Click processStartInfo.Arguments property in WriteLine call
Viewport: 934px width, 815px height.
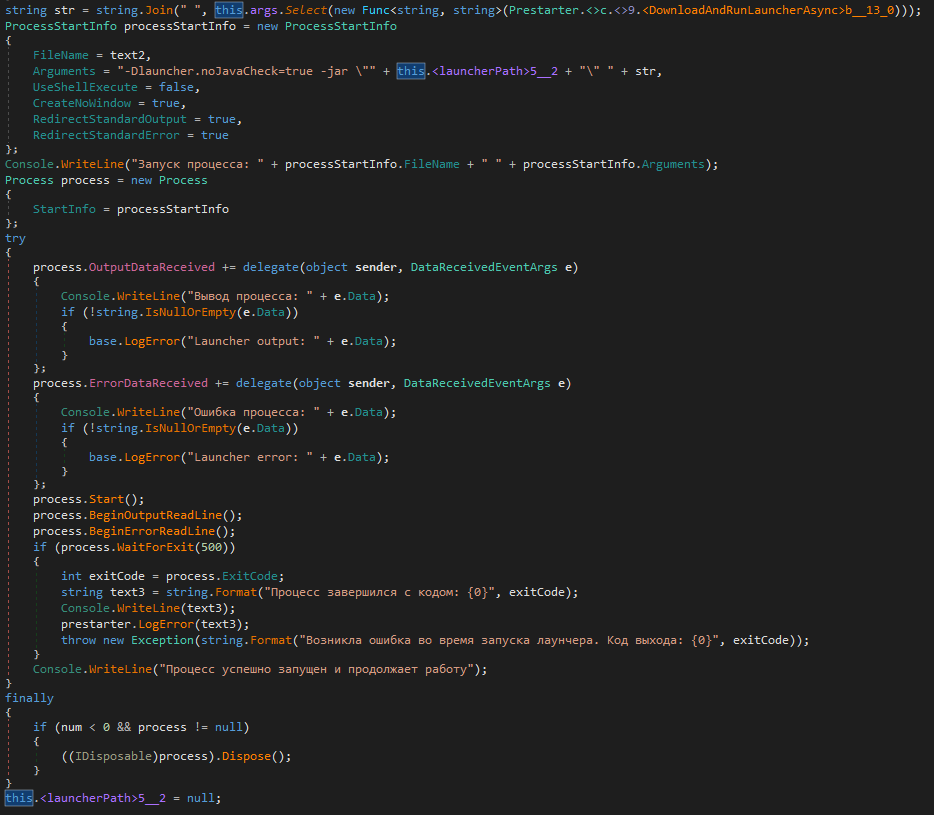tap(673, 164)
